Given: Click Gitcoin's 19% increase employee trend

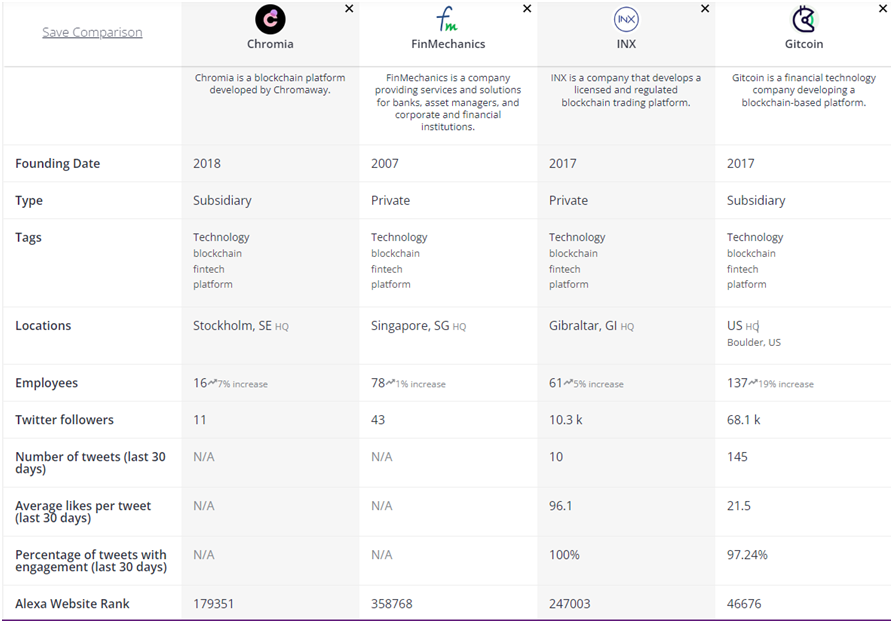Looking at the screenshot, I should point(781,384).
